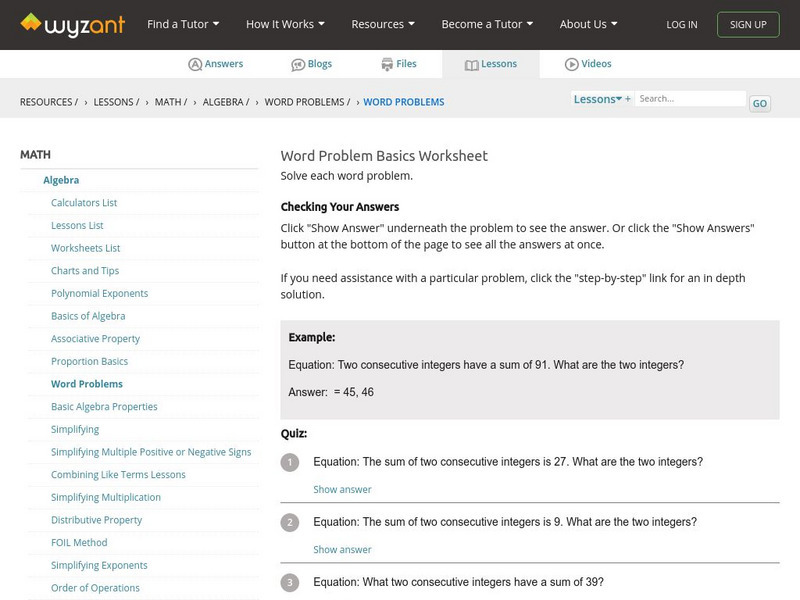Show answer for question 1

[x=342, y=489]
